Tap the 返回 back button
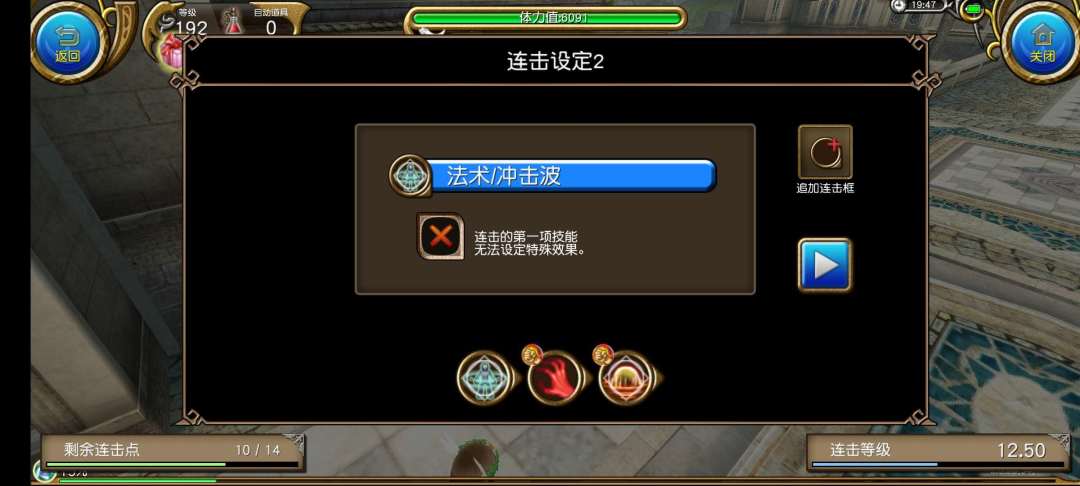1080x486 pixels. (x=68, y=43)
